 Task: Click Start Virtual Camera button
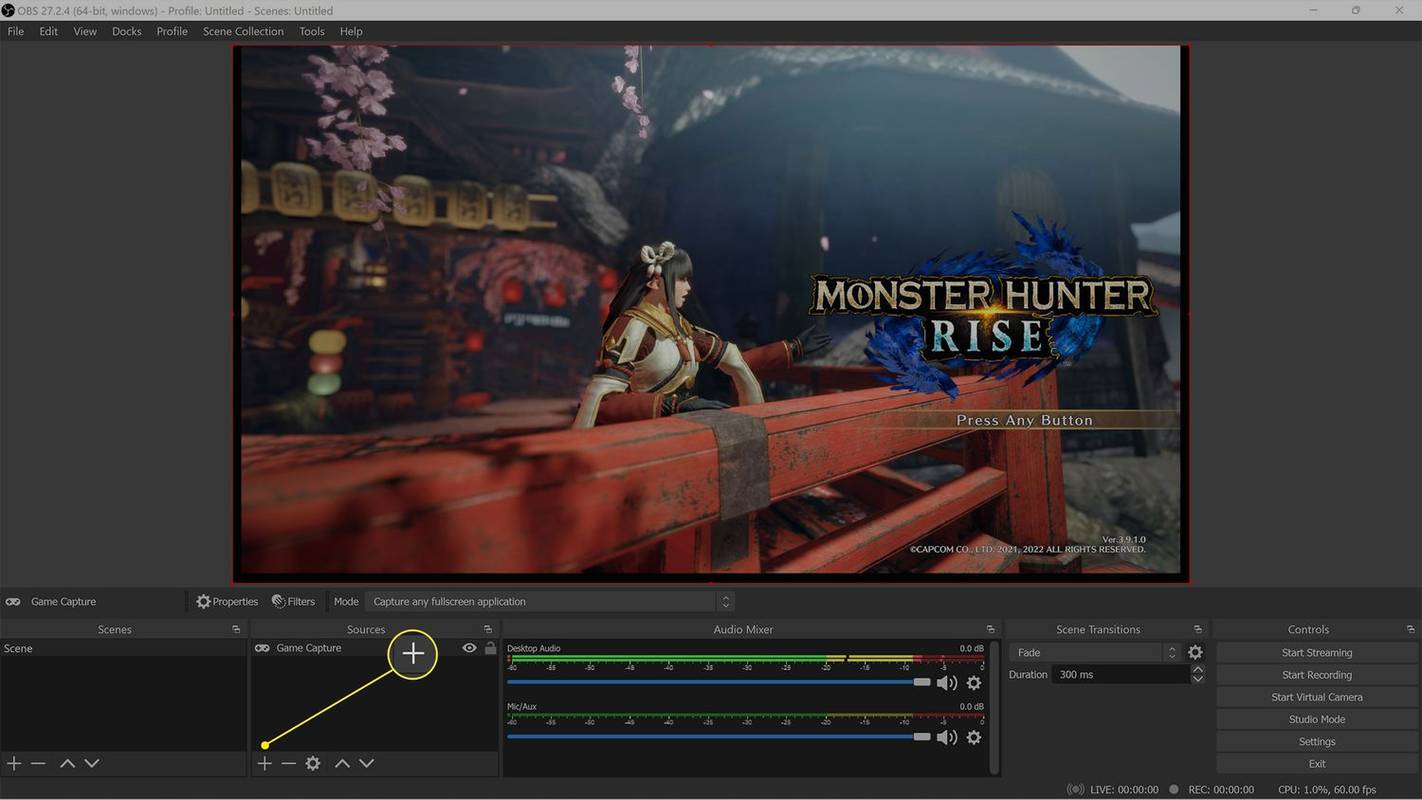click(1317, 697)
